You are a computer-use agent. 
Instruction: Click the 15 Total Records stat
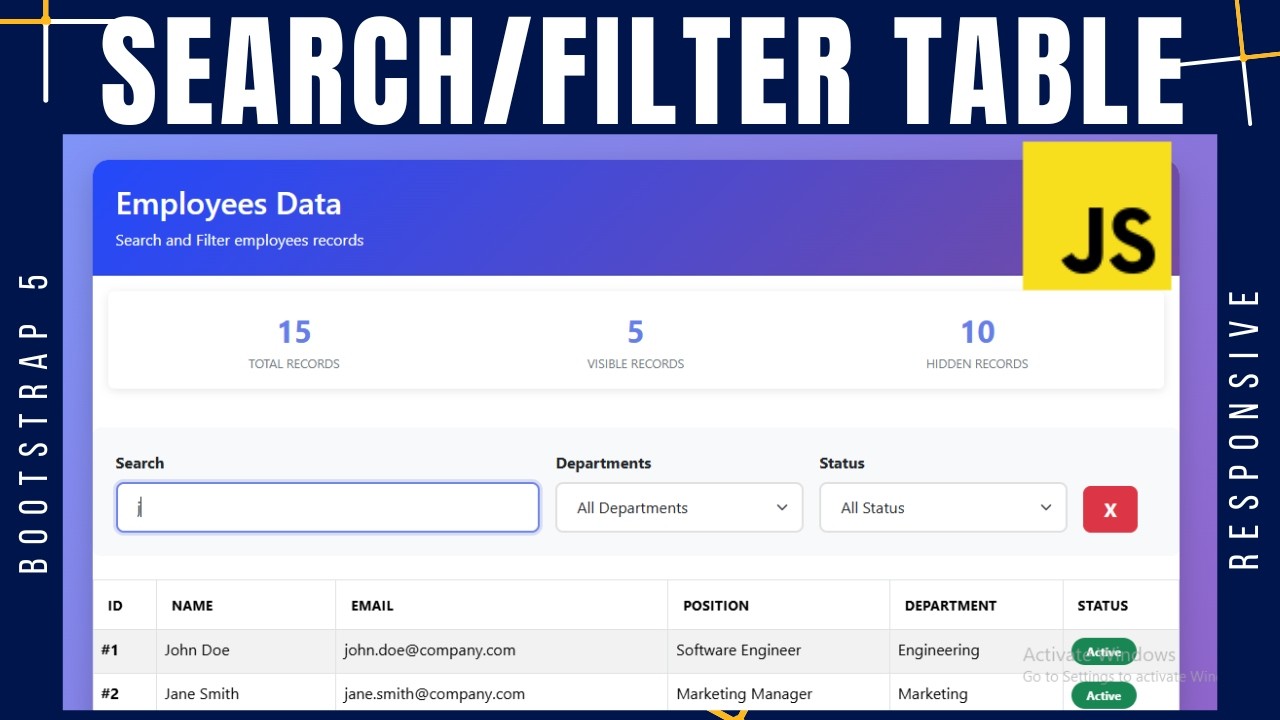(x=294, y=342)
